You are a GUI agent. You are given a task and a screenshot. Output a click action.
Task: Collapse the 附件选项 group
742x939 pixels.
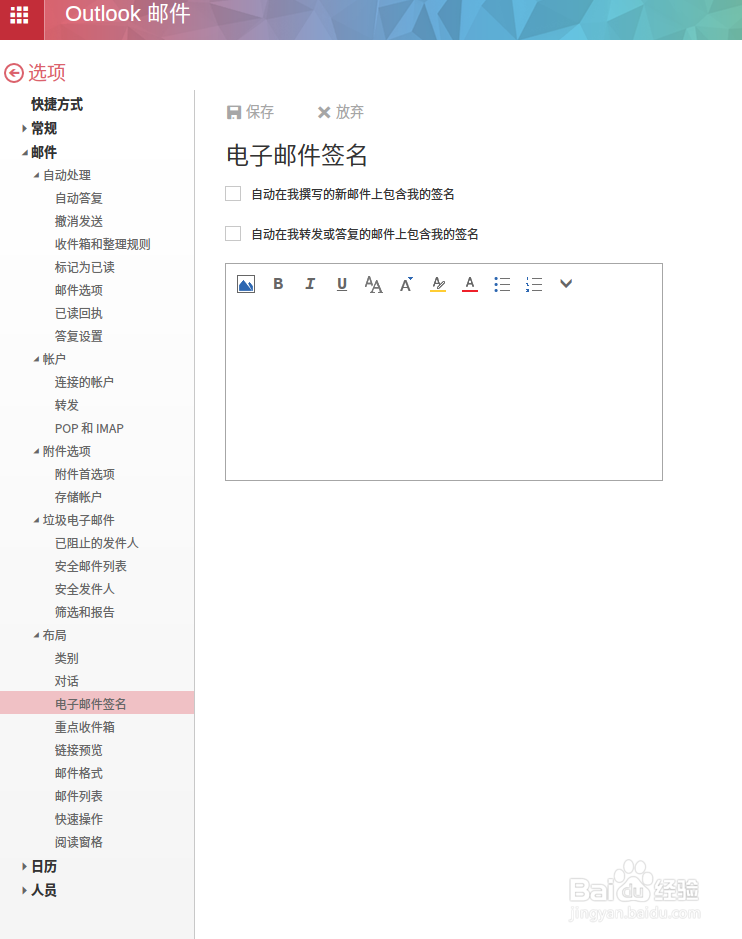36,452
